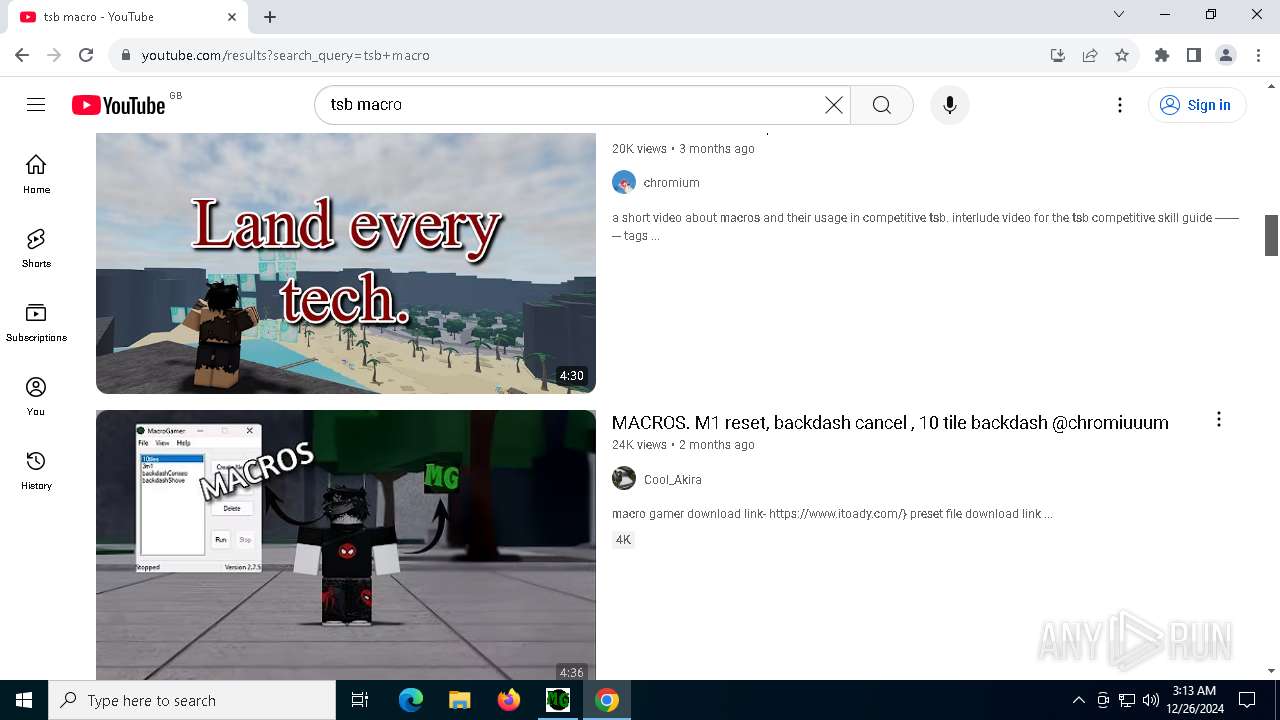Open the network icon in the tray

tap(1127, 700)
